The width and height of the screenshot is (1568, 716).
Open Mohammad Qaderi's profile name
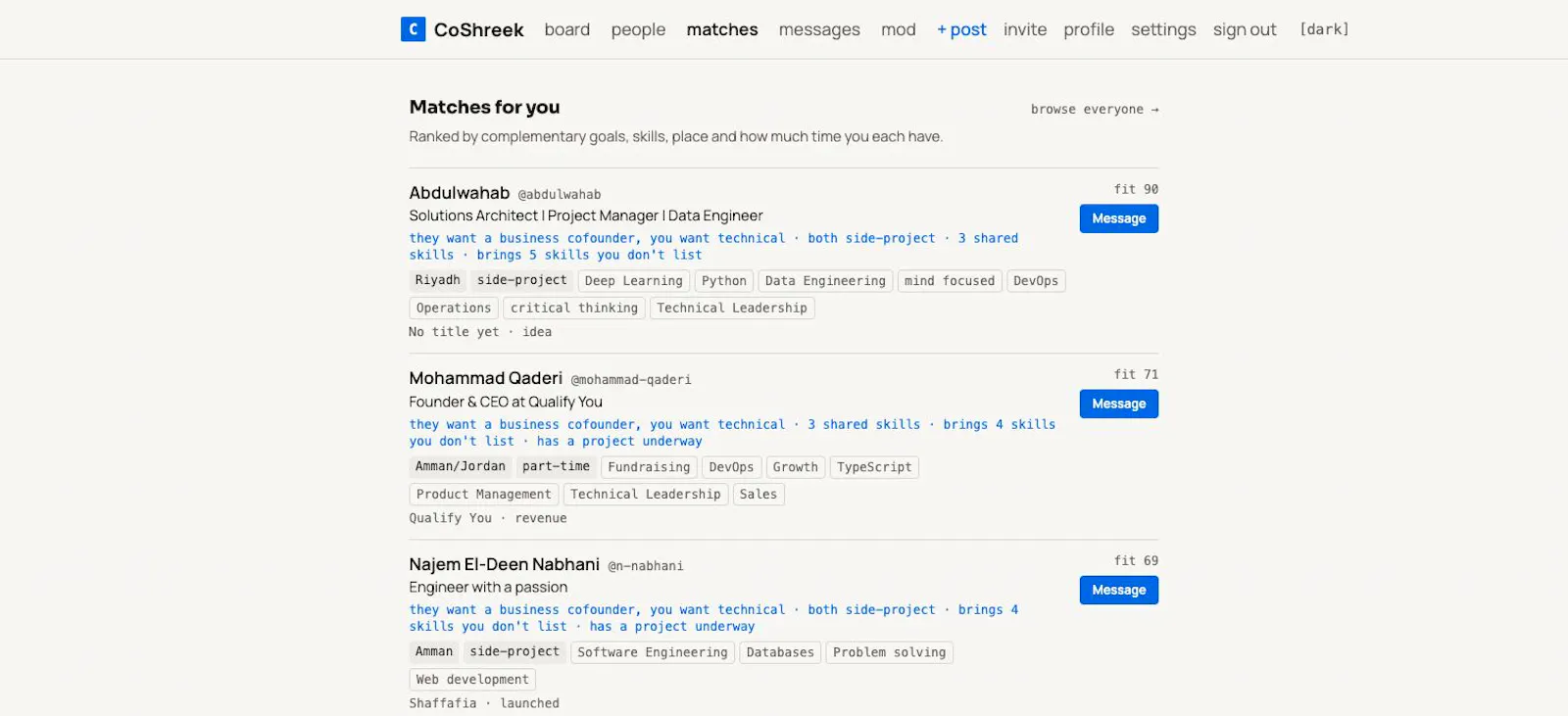[486, 378]
